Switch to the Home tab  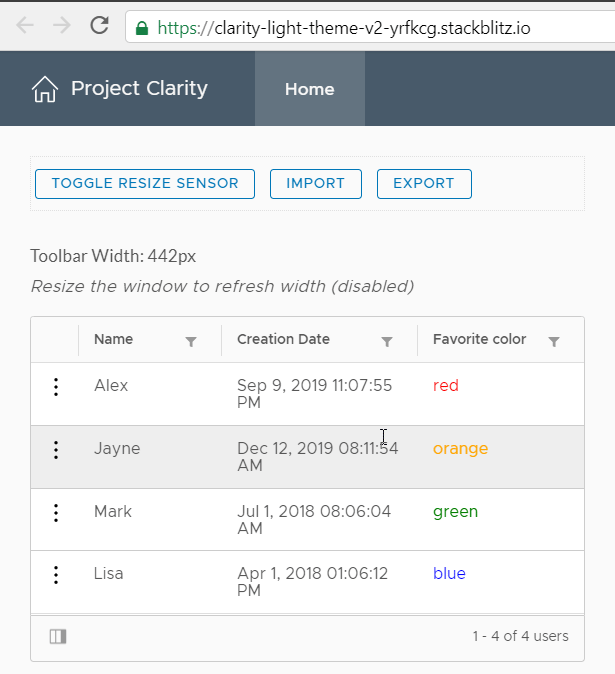point(309,89)
